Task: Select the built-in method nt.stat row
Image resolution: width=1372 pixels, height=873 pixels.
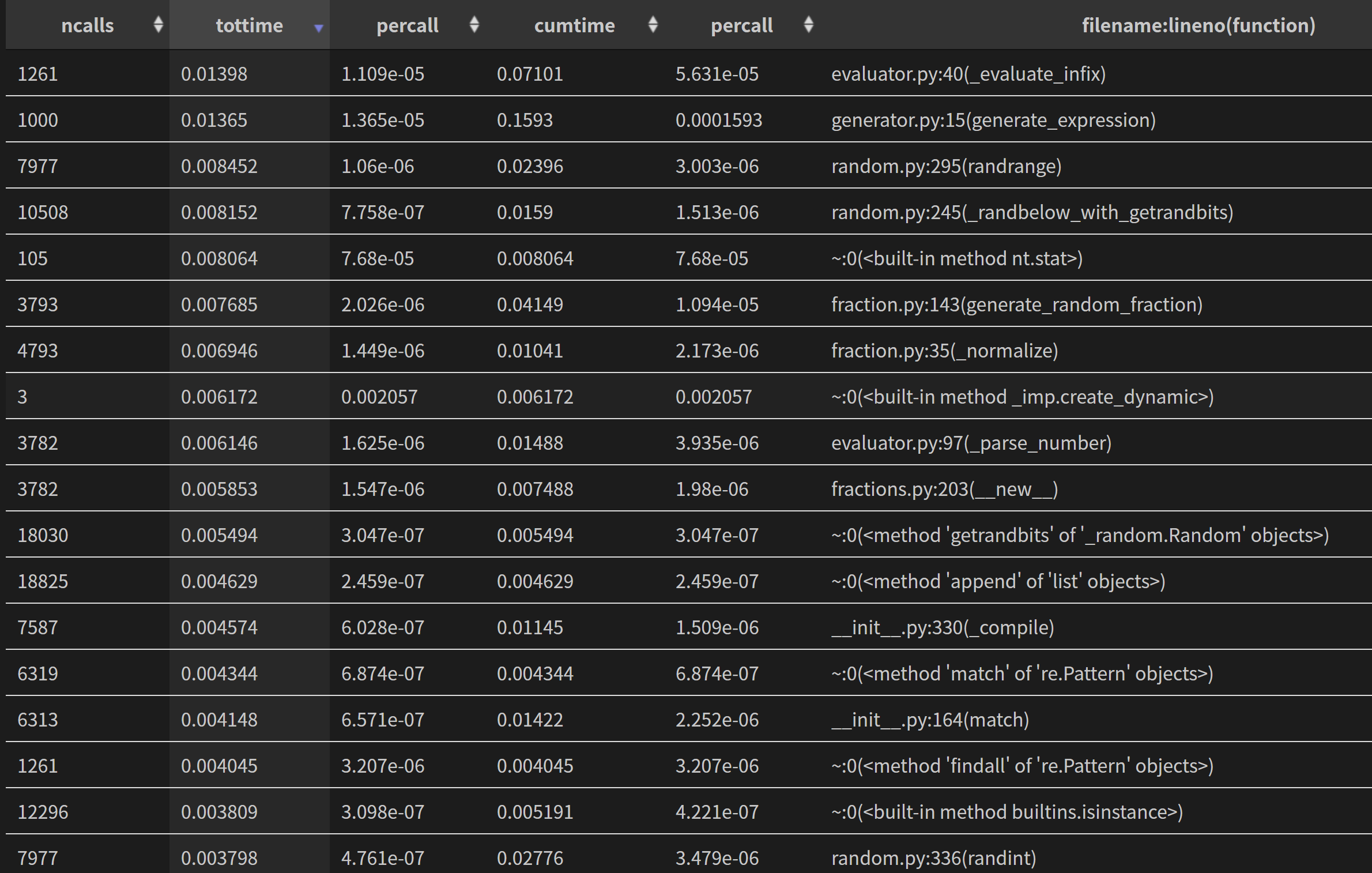Action: pos(956,258)
